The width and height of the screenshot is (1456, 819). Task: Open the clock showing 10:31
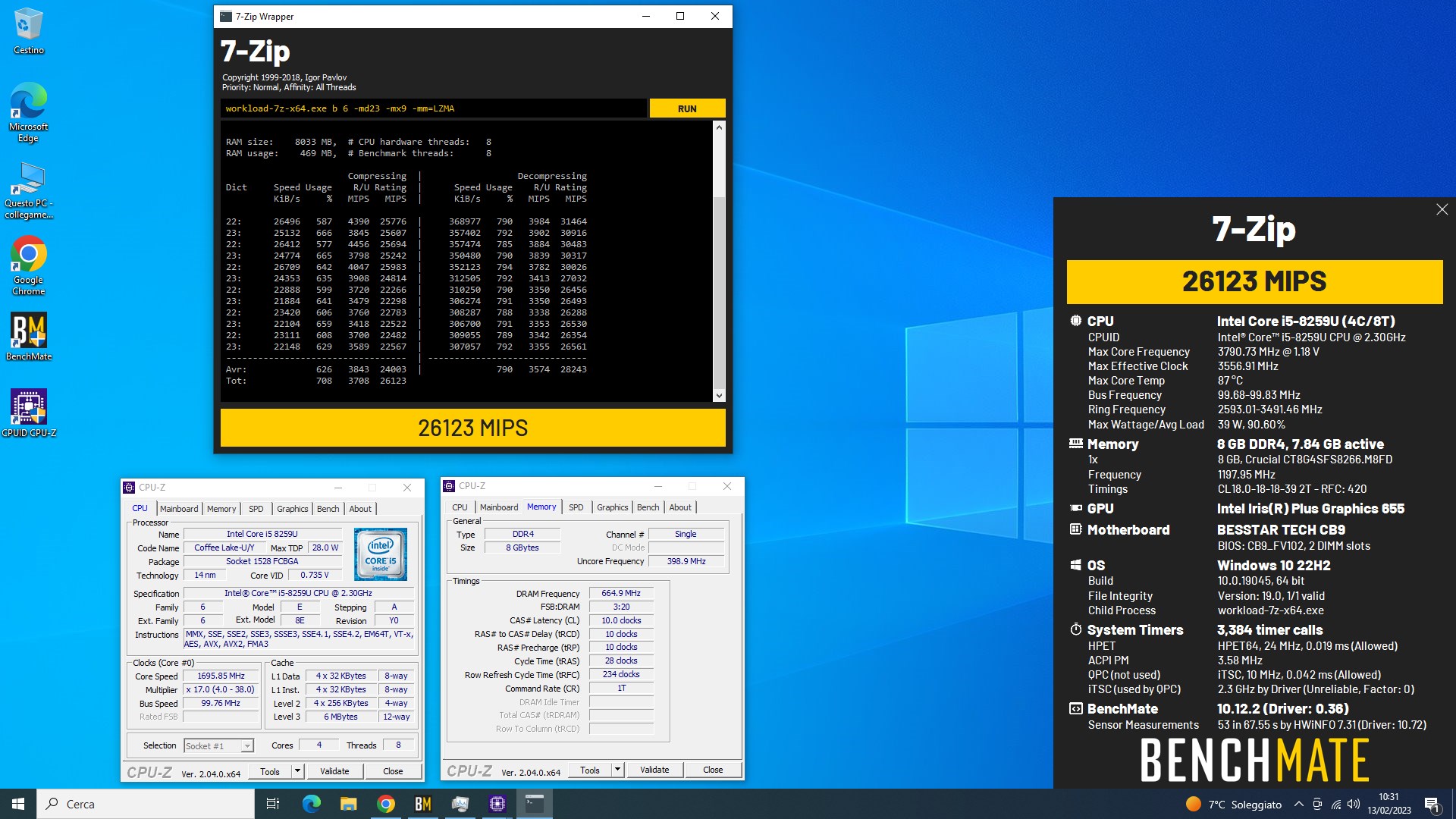(1389, 804)
